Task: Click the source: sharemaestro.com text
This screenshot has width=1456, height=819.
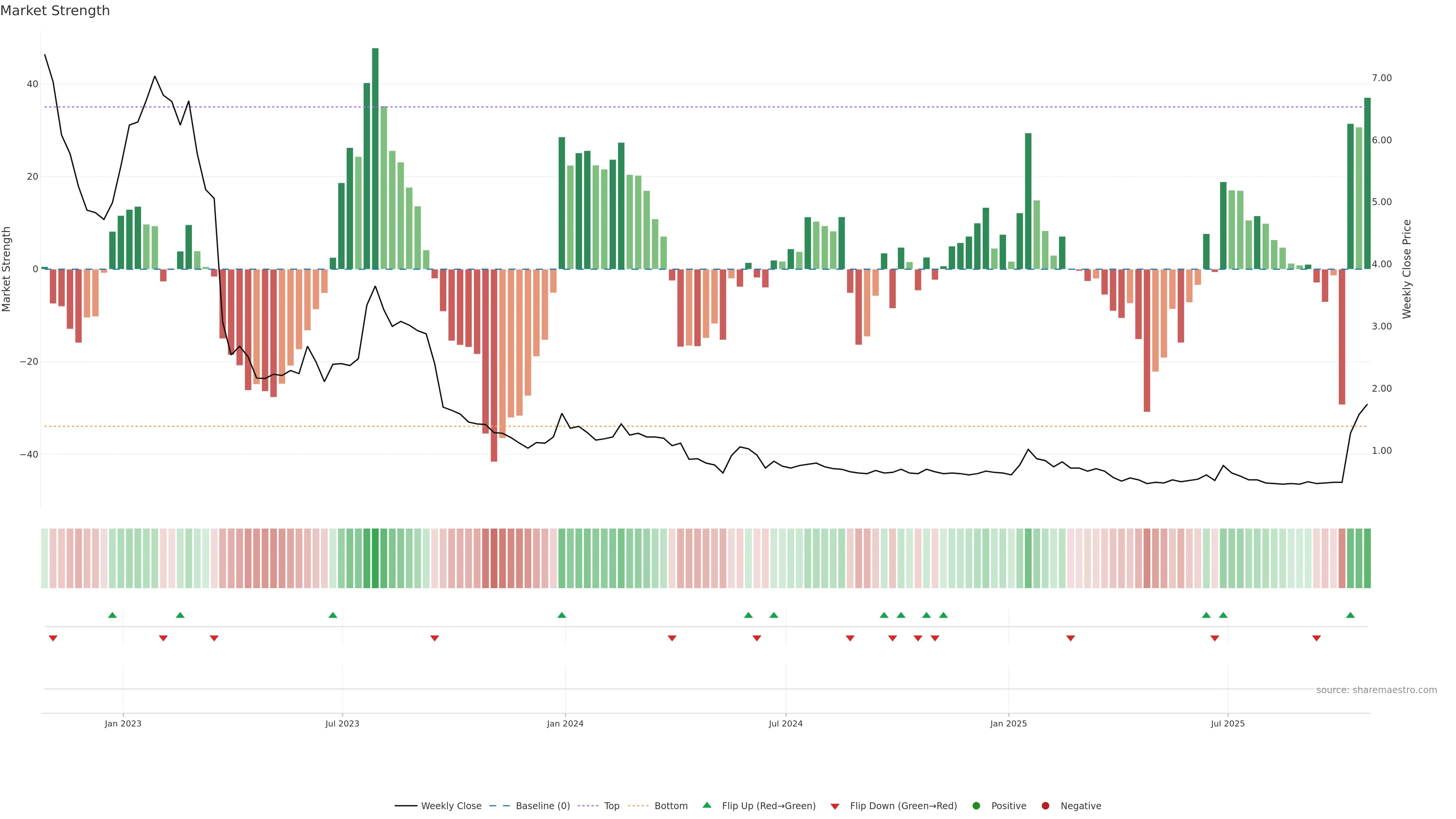Action: click(1376, 690)
